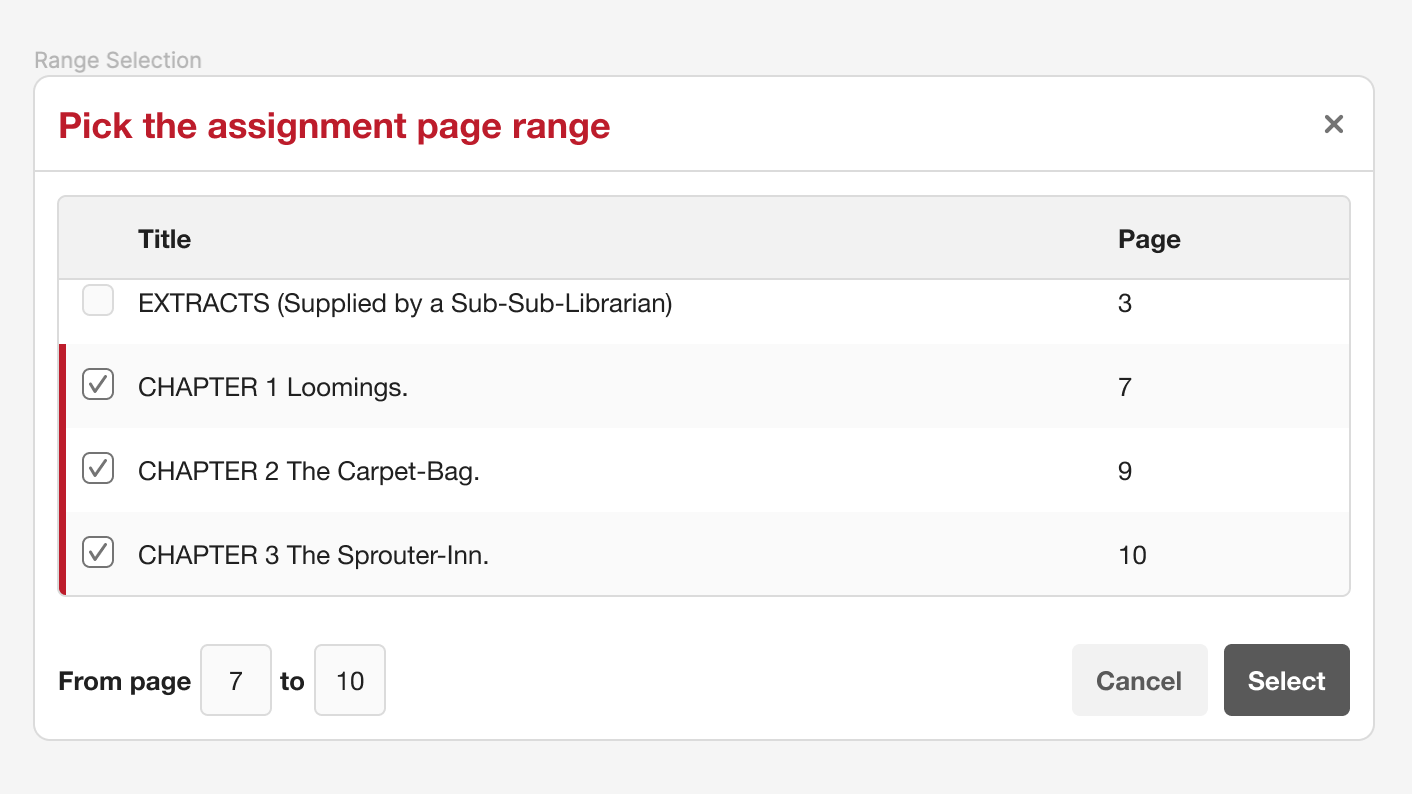
Task: Click the Cancel button
Action: (1139, 680)
